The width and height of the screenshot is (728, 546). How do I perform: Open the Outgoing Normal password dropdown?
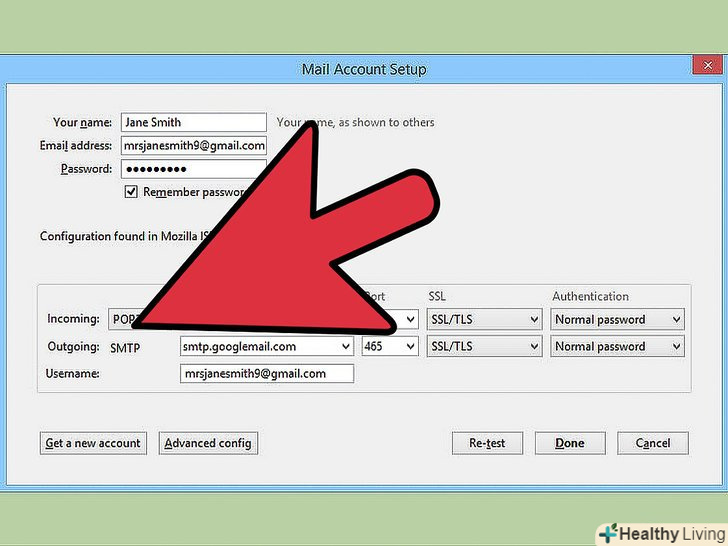click(617, 346)
